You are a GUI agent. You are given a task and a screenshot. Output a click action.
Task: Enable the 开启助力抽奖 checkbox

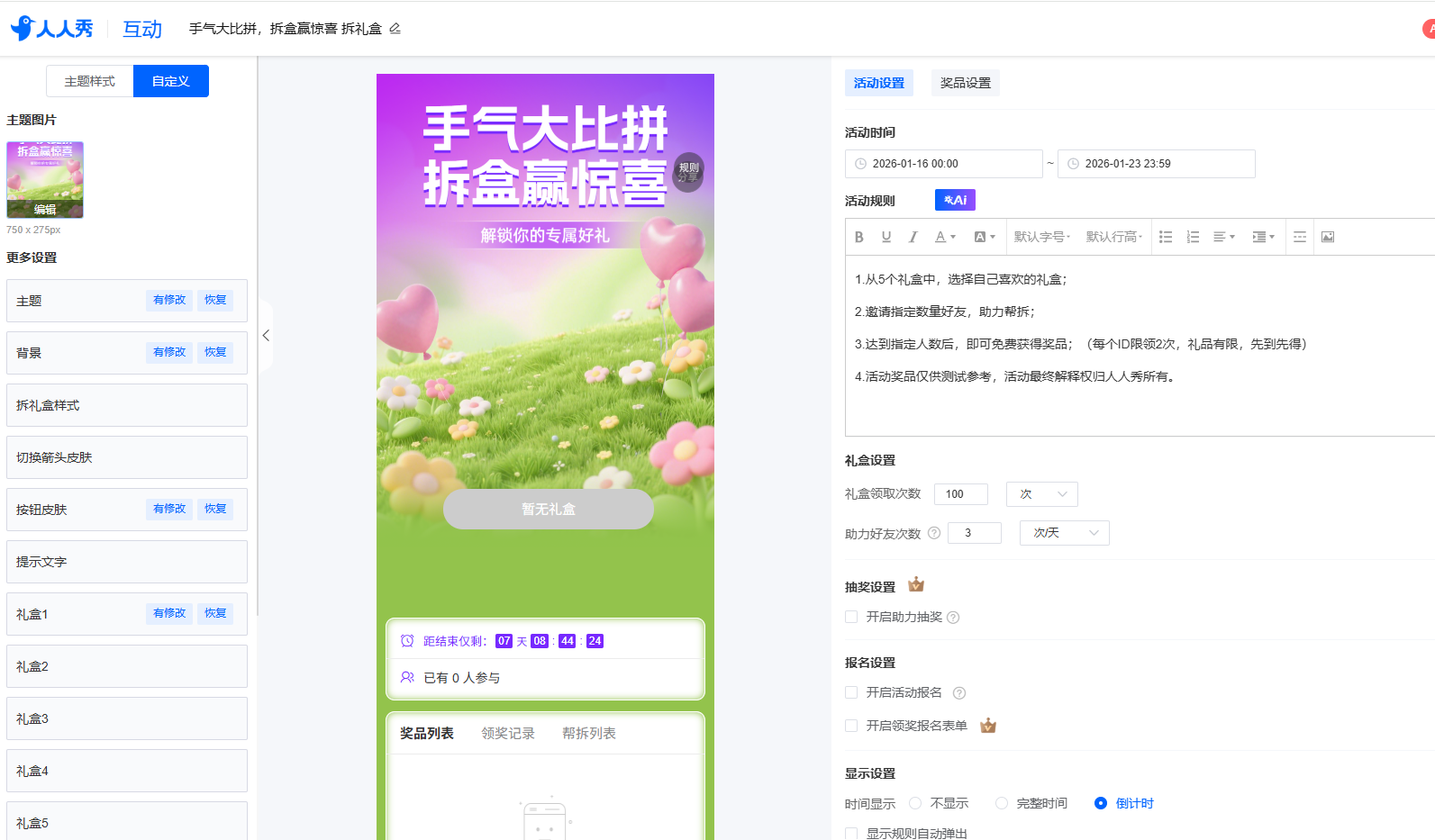click(851, 617)
